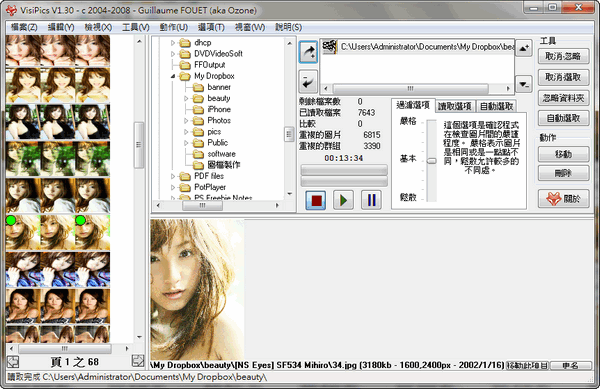
Task: Open the 說明(S) menu
Action: (x=289, y=27)
